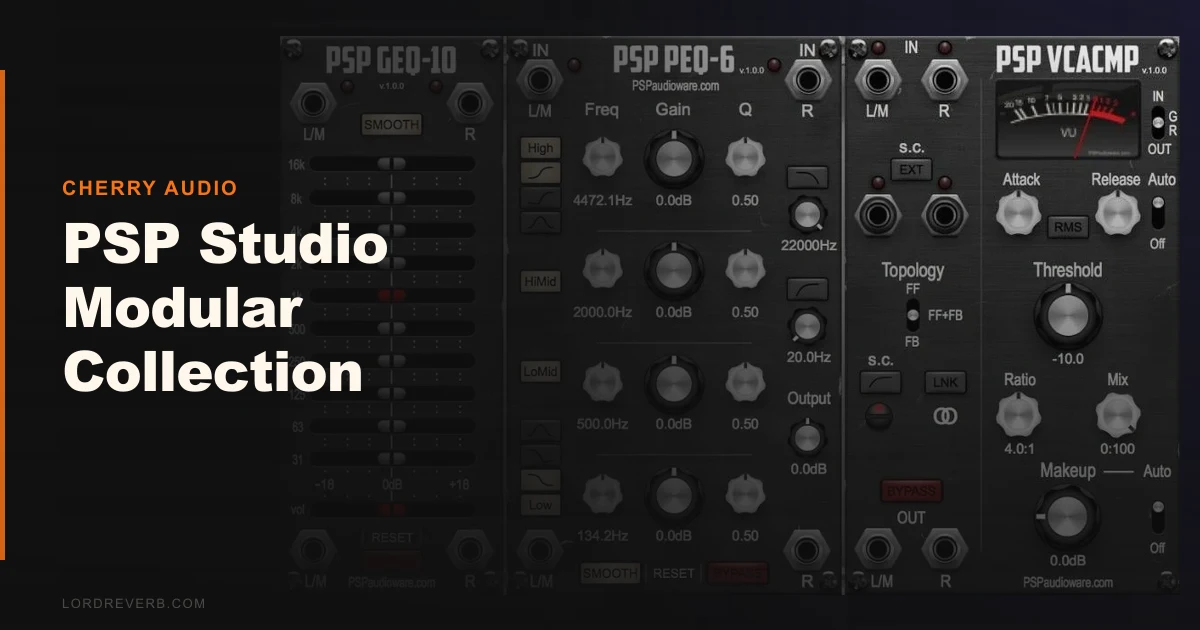Click the 4.0:1 ratio value

click(x=1019, y=448)
